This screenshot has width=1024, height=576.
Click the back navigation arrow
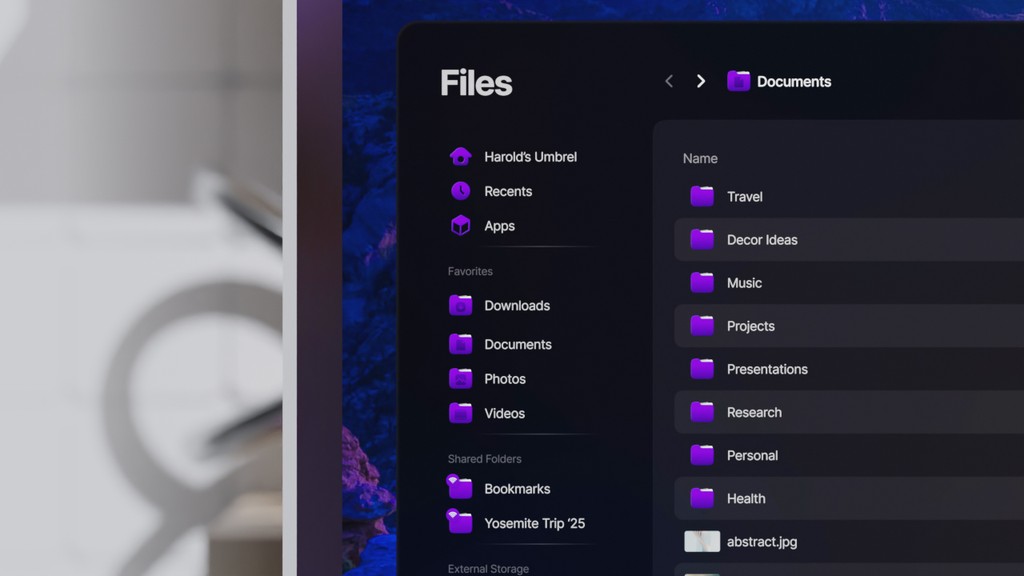(669, 82)
